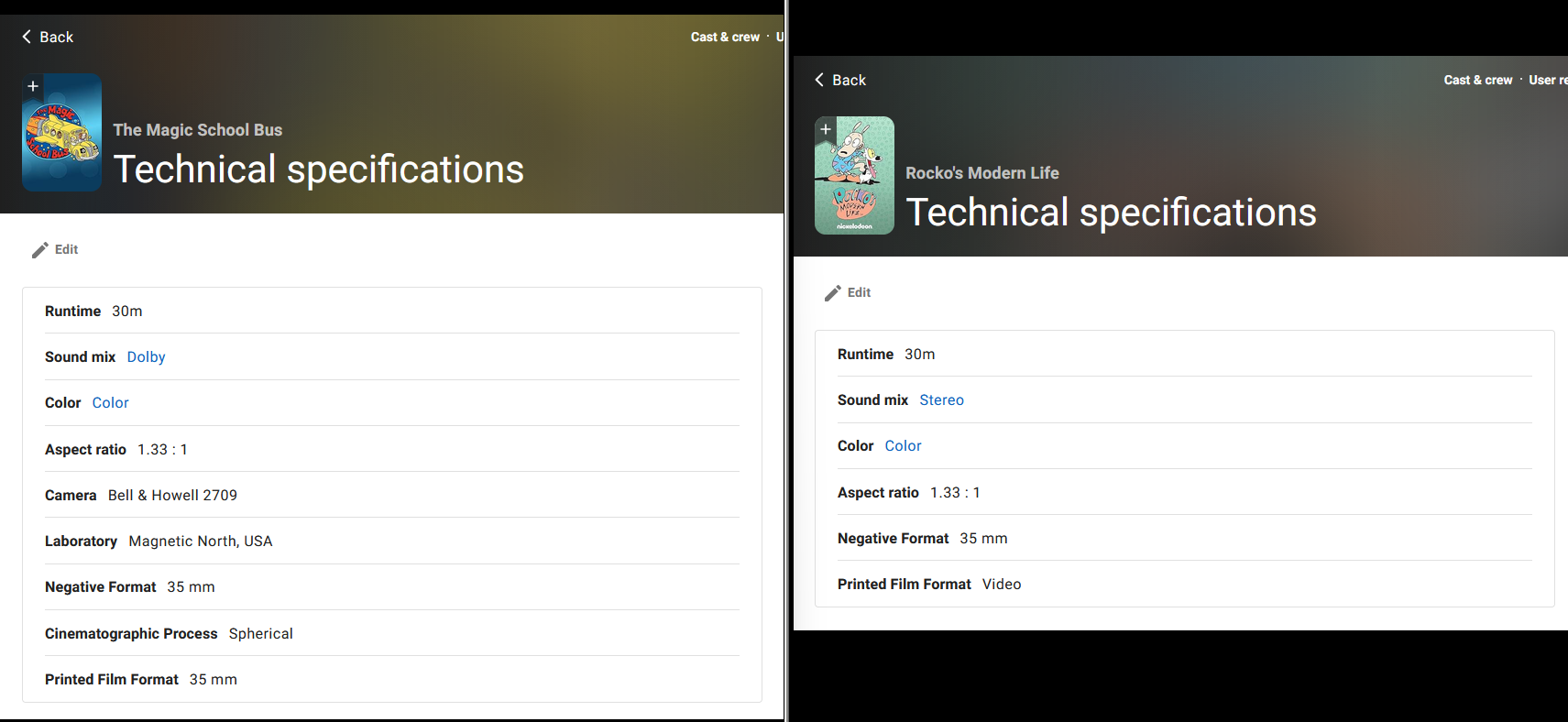Add The Magic School Bus to watchlist
This screenshot has height=722, width=1568.
pos(33,86)
